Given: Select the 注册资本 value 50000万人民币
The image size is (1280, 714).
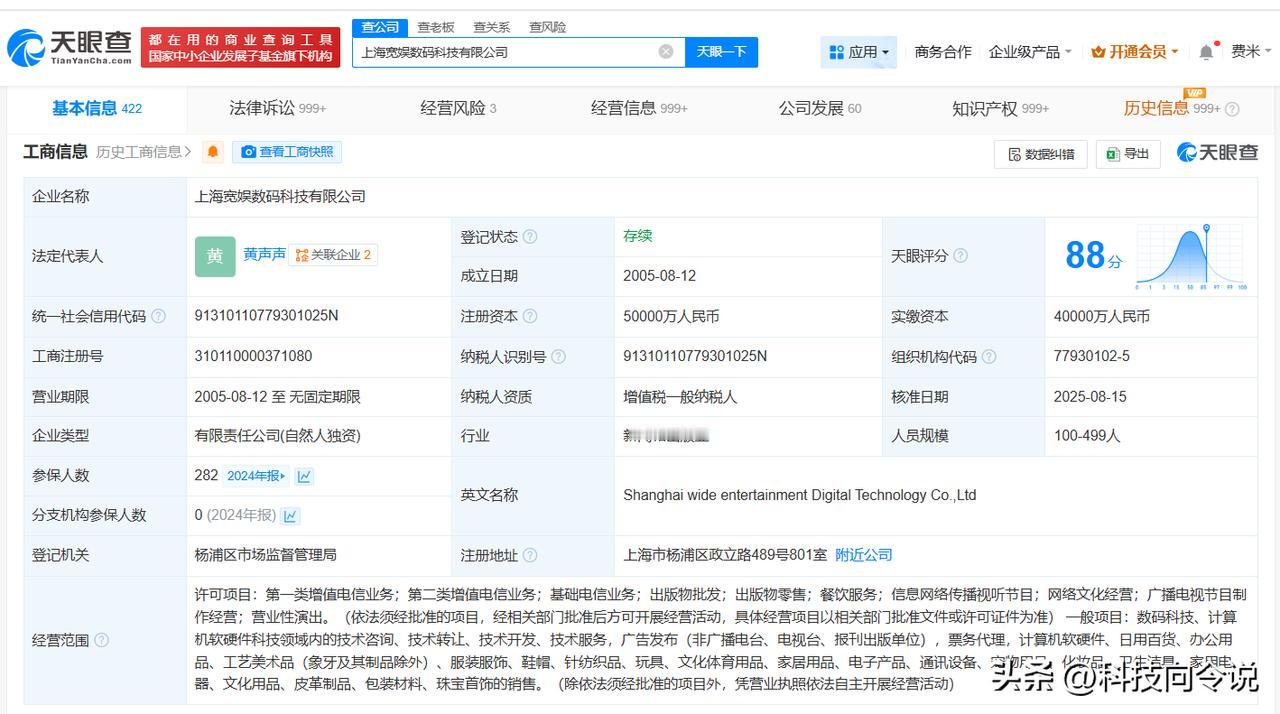Looking at the screenshot, I should (671, 316).
